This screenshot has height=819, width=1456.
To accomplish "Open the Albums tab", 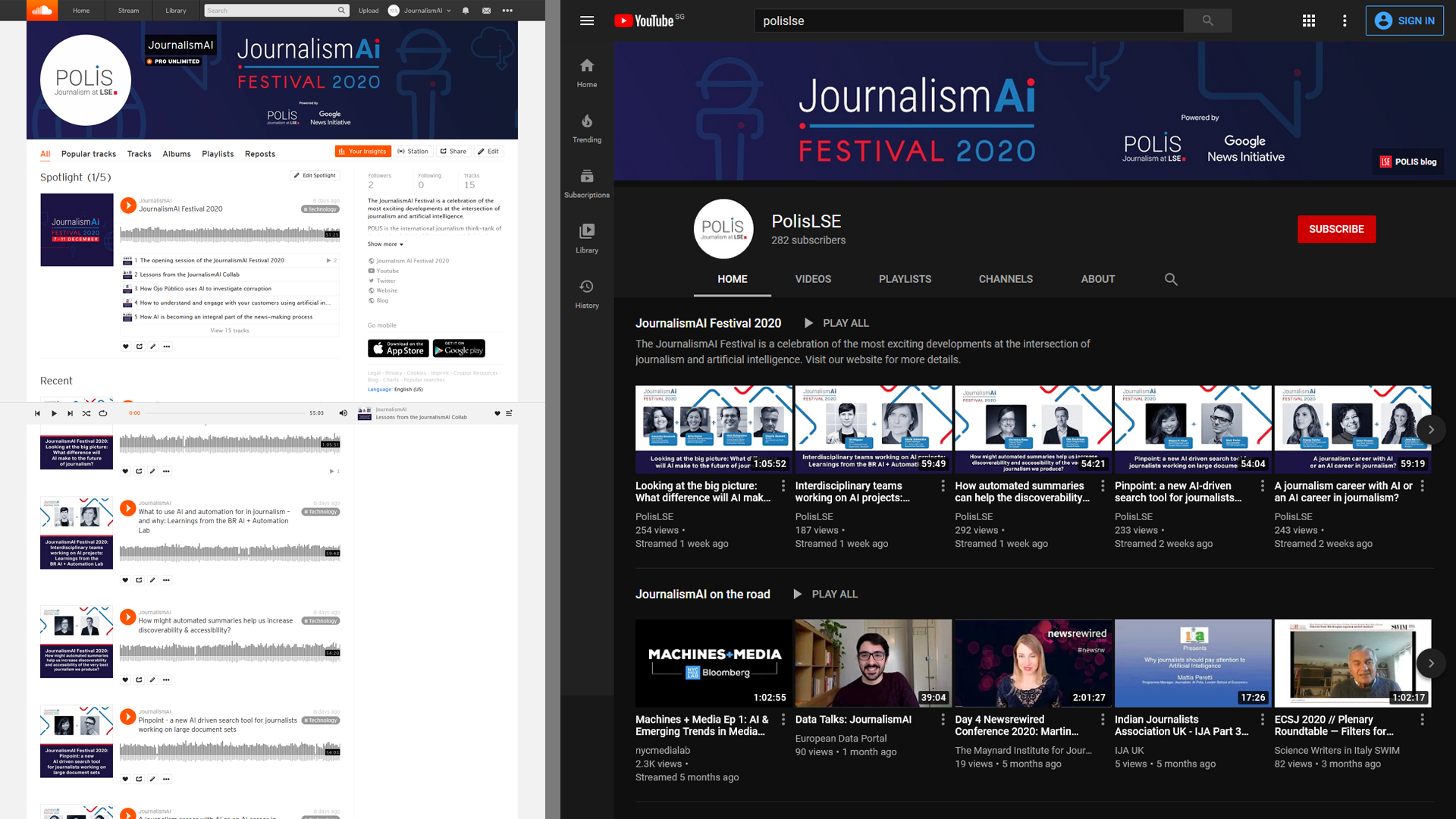I will click(x=177, y=154).
